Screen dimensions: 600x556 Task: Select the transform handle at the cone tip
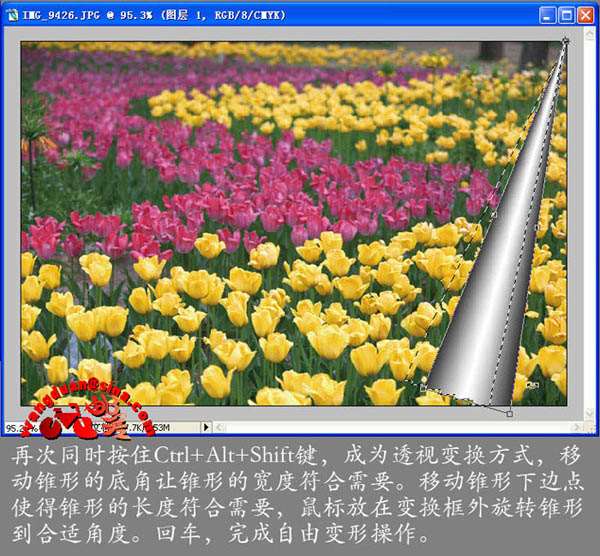(x=565, y=41)
